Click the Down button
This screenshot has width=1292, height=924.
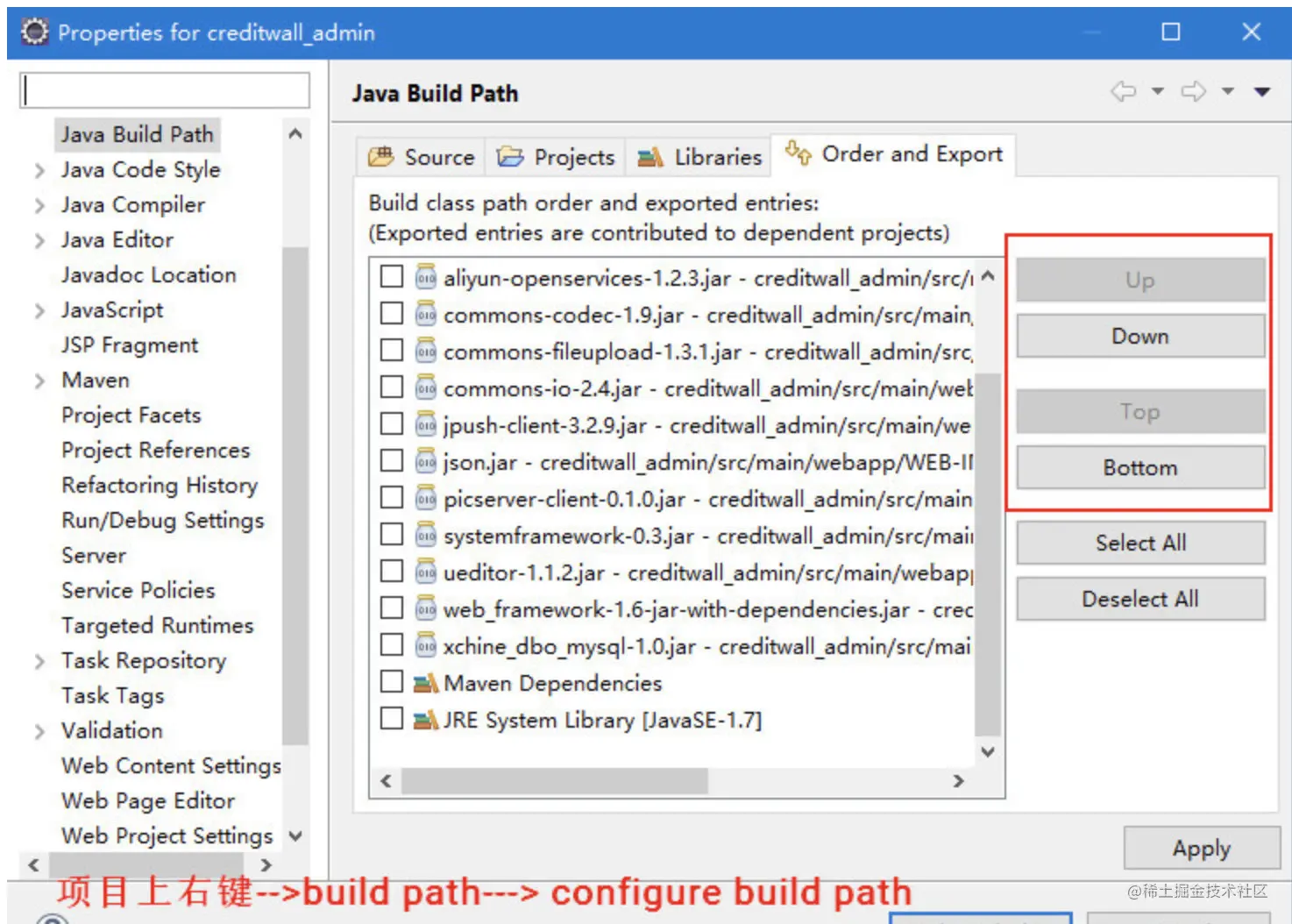[x=1140, y=336]
